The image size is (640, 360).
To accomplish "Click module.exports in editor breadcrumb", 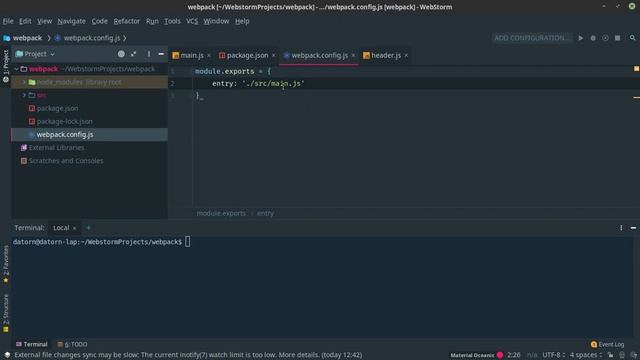I will [x=221, y=213].
